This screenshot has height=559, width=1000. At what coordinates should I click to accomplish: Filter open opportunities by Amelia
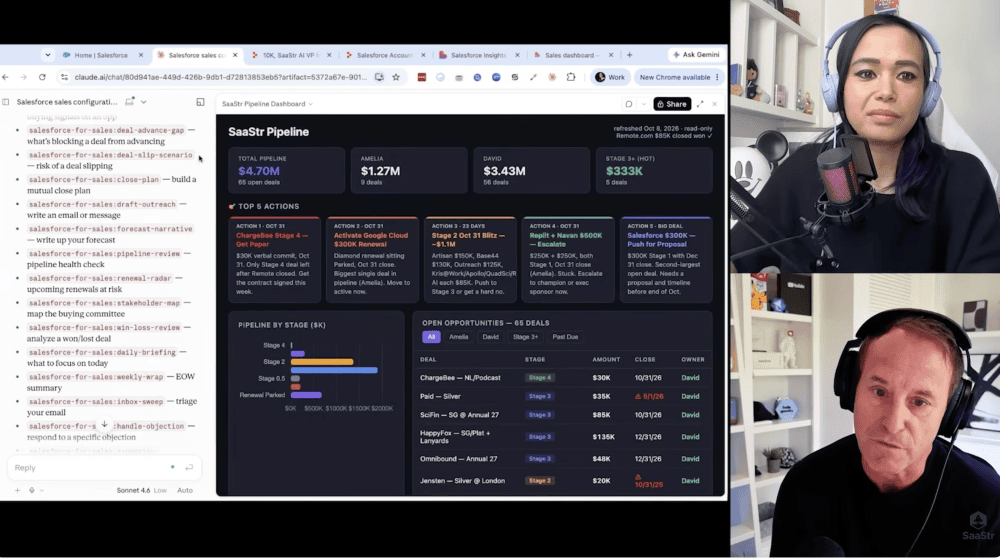[x=459, y=337]
